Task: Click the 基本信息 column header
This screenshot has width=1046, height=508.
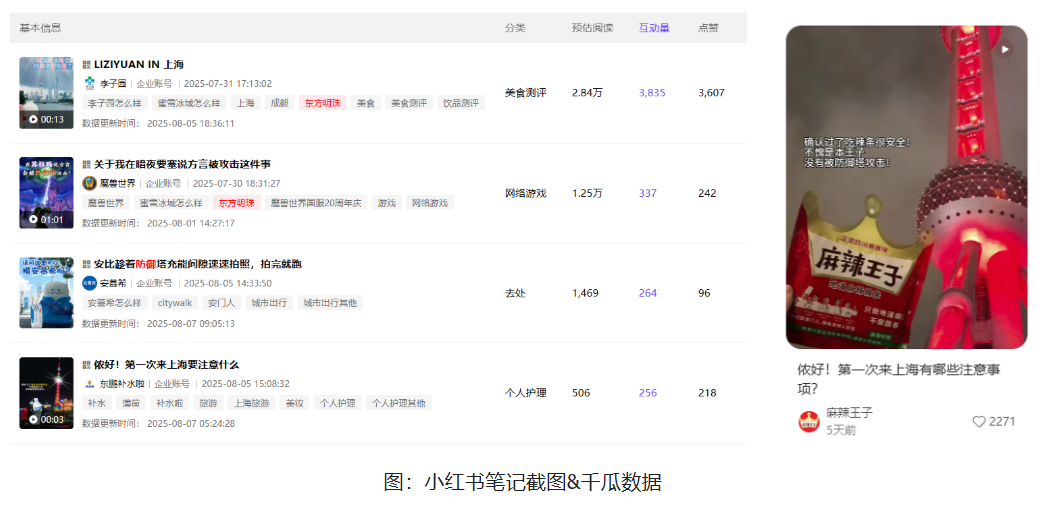Action: 40,28
